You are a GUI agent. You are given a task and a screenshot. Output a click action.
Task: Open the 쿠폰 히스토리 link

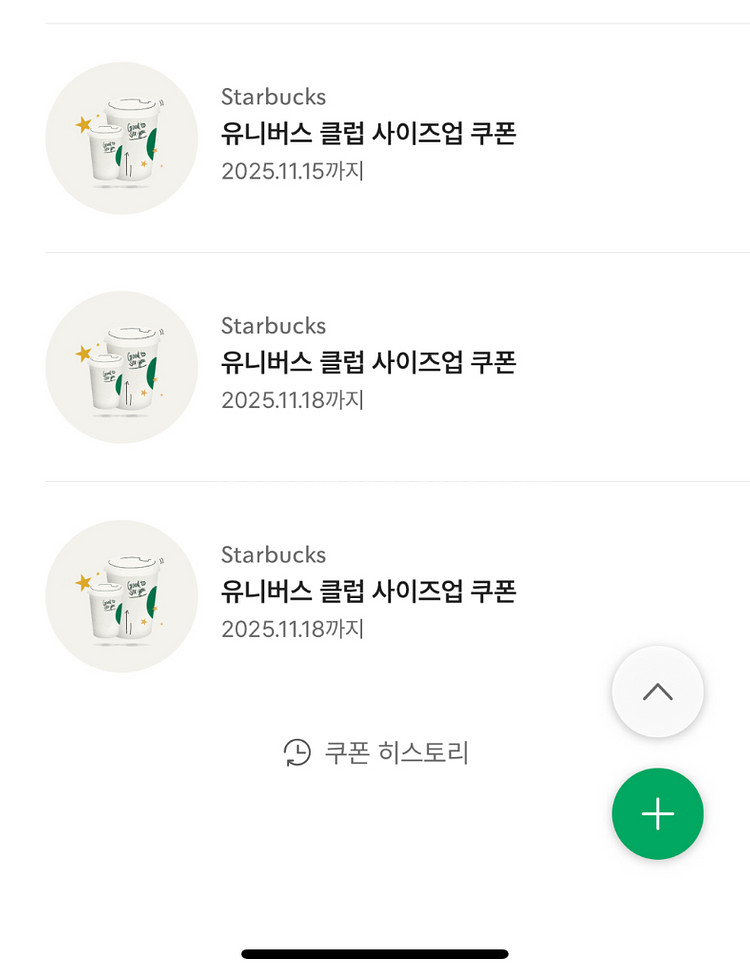pos(396,752)
